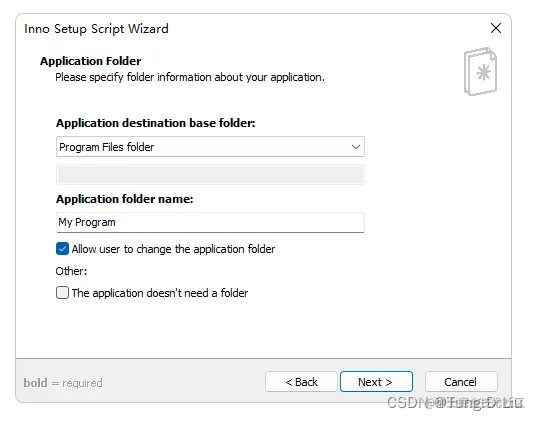The height and width of the screenshot is (421, 537).
Task: Click 'Please specify folder information' description text
Action: tap(190, 77)
